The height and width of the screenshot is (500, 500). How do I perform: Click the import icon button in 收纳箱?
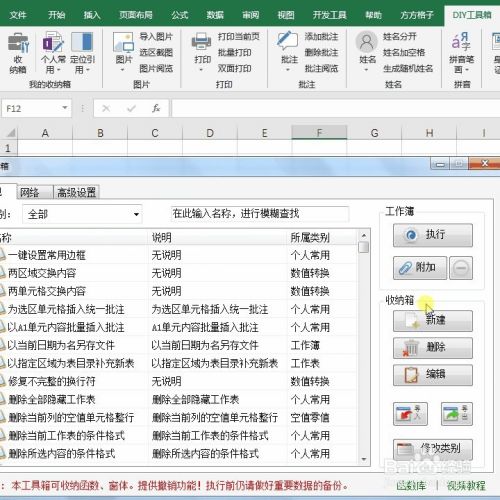[410, 414]
